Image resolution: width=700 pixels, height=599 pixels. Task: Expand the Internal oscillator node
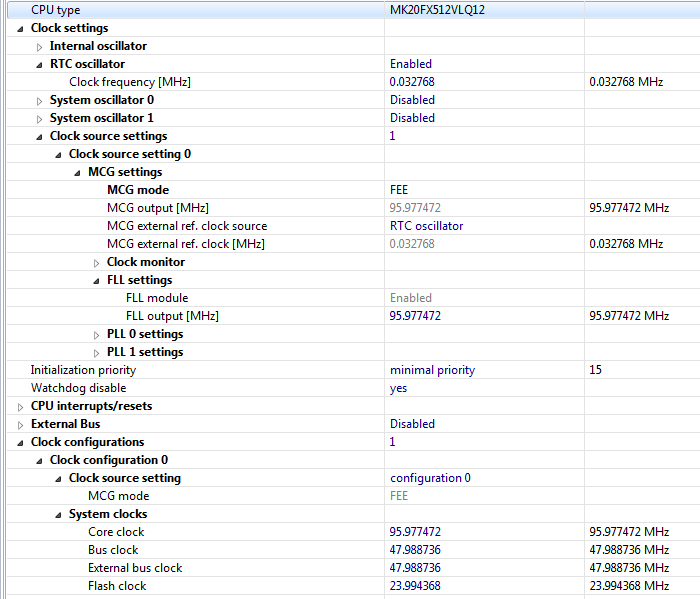tap(39, 47)
